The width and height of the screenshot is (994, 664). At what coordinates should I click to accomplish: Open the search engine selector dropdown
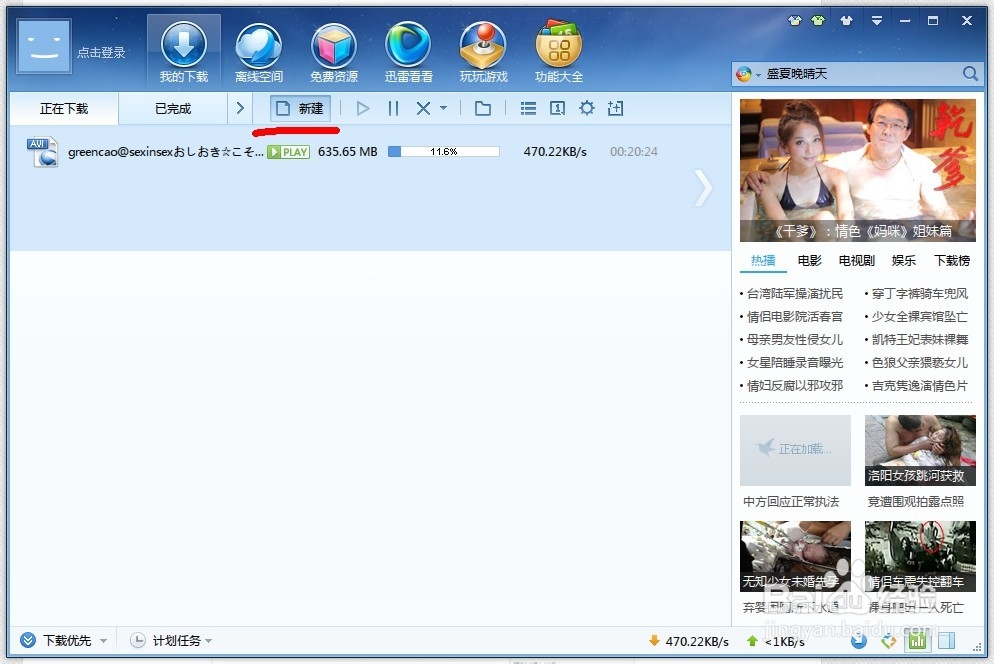[x=748, y=75]
